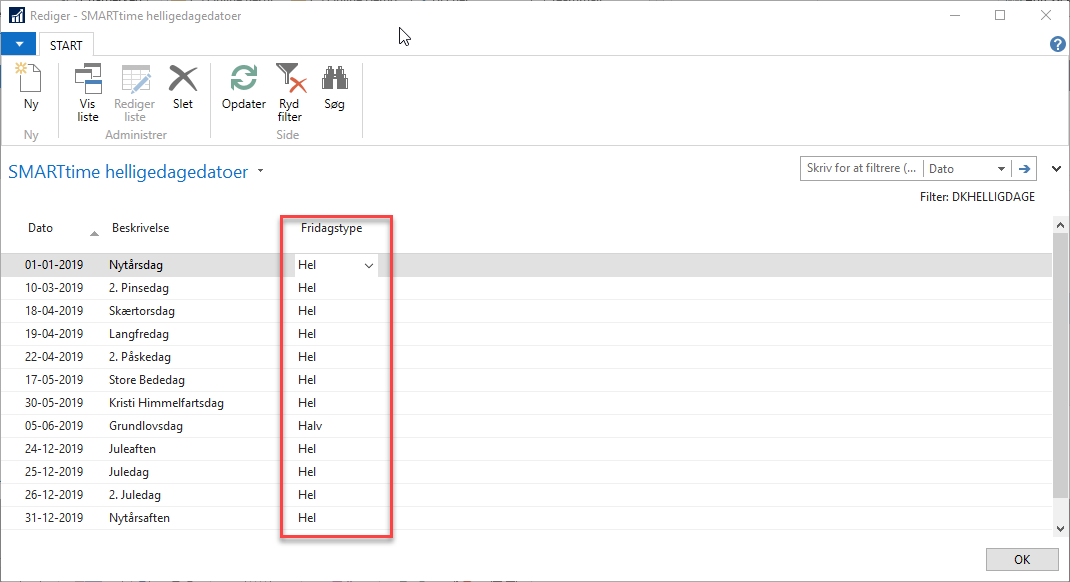Screen dimensions: 1070x582
Task: Open the help question mark icon
Action: pos(1057,44)
